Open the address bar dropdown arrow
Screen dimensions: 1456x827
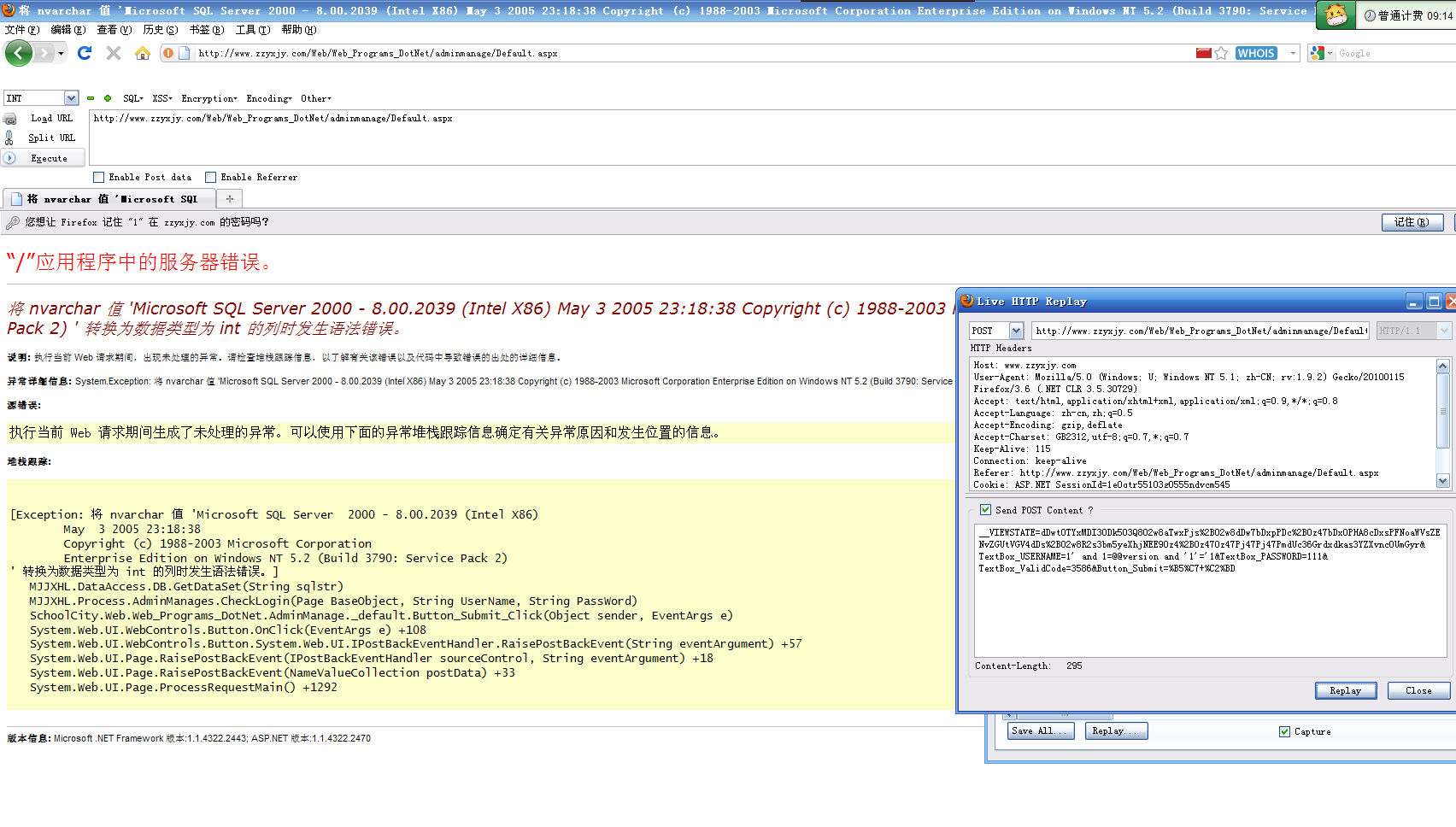1293,53
